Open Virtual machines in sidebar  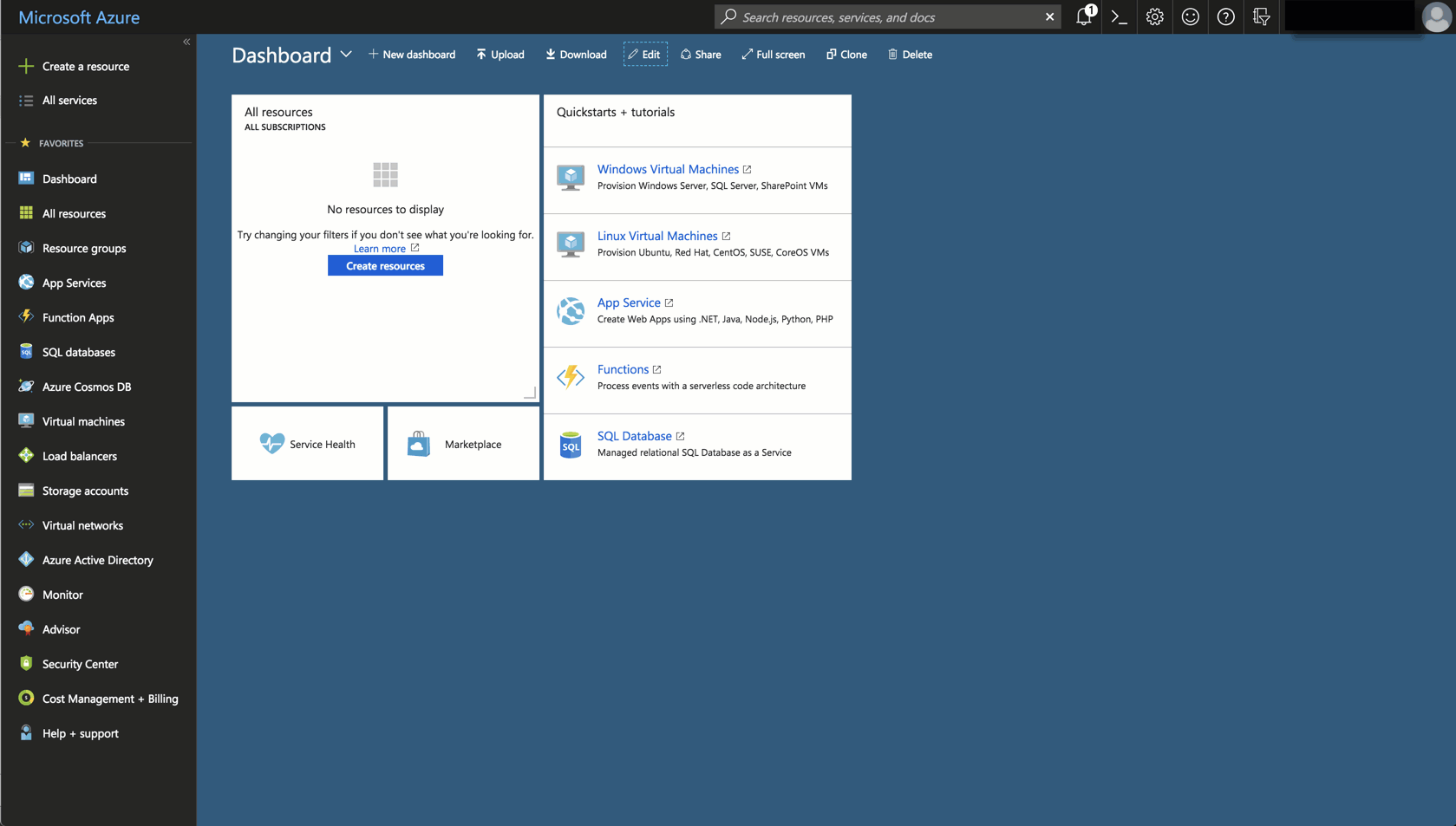click(83, 421)
